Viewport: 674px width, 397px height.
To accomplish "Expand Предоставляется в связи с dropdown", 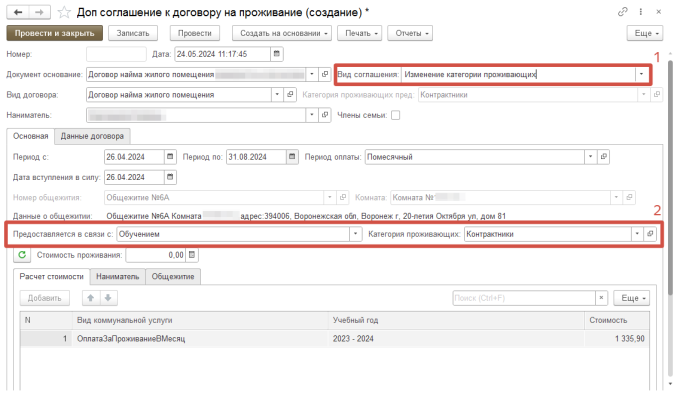I will [355, 234].
